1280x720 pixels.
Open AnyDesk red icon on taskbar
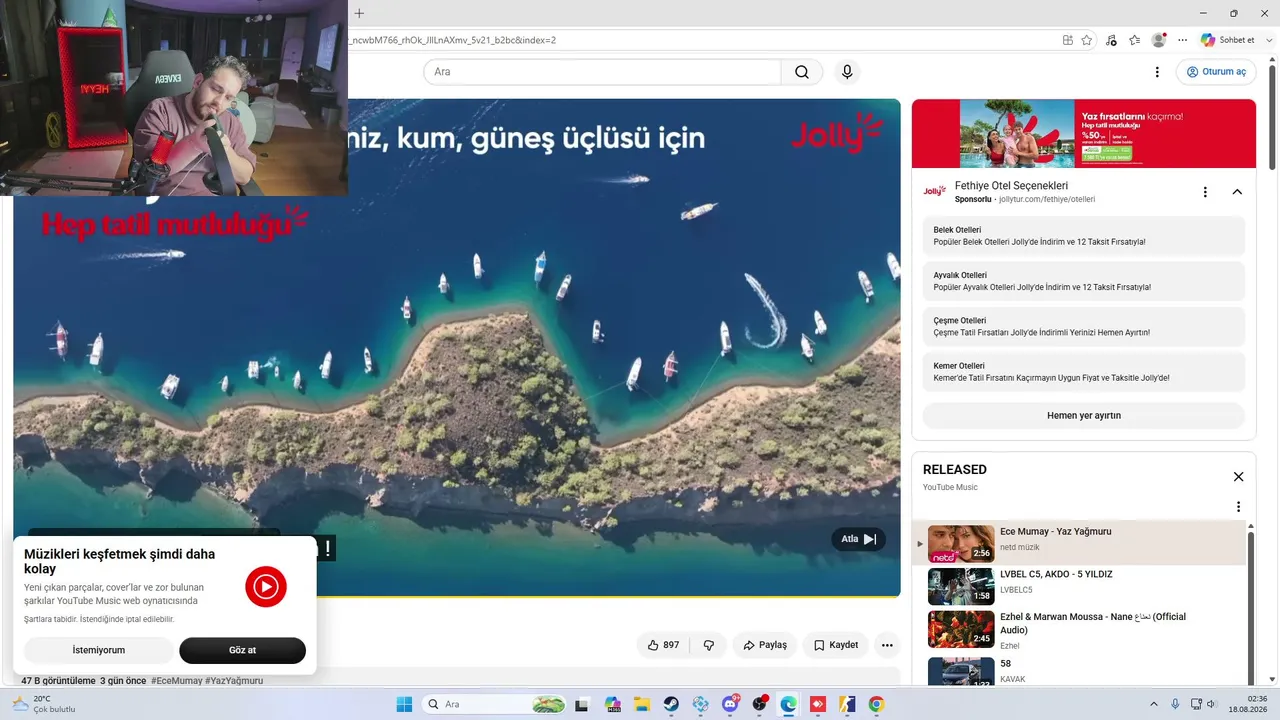(x=817, y=704)
